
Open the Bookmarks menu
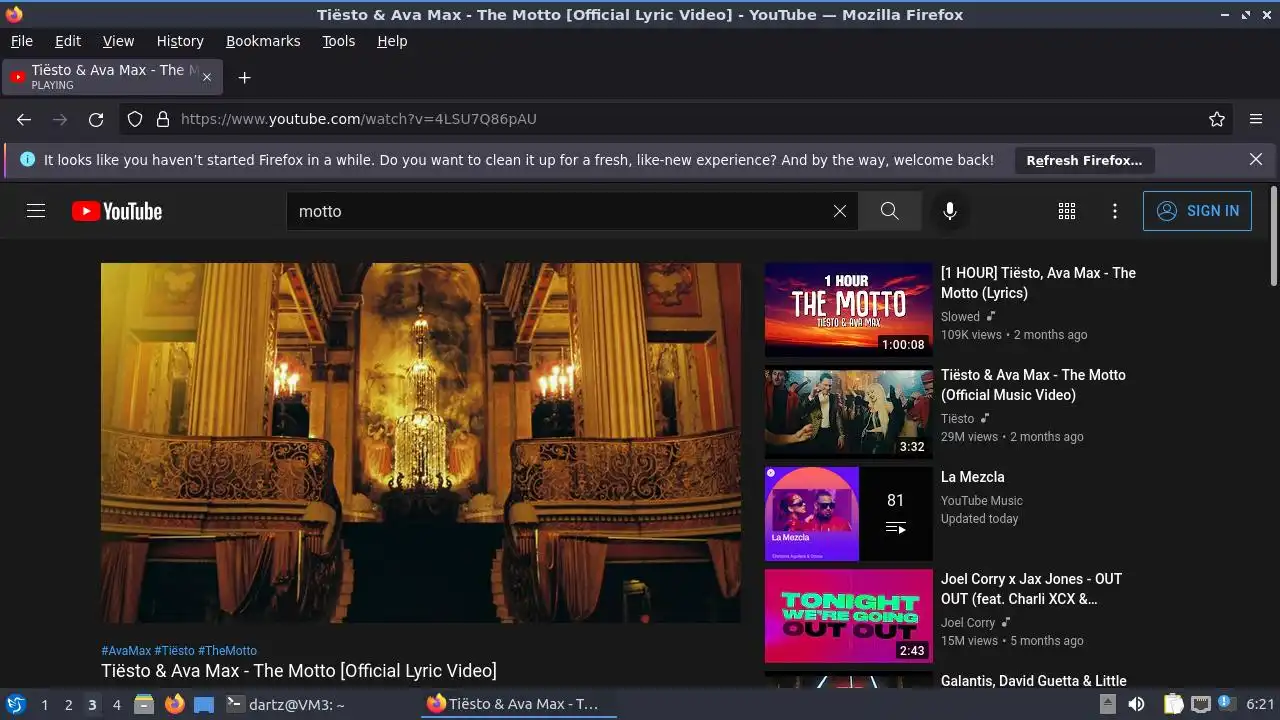(263, 41)
